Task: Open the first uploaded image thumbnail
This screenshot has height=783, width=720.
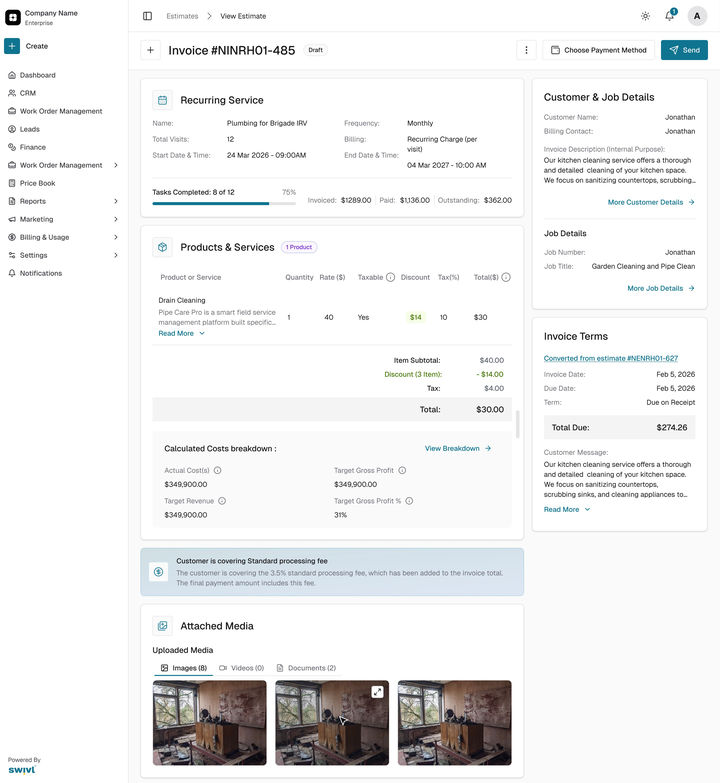Action: pyautogui.click(x=209, y=723)
